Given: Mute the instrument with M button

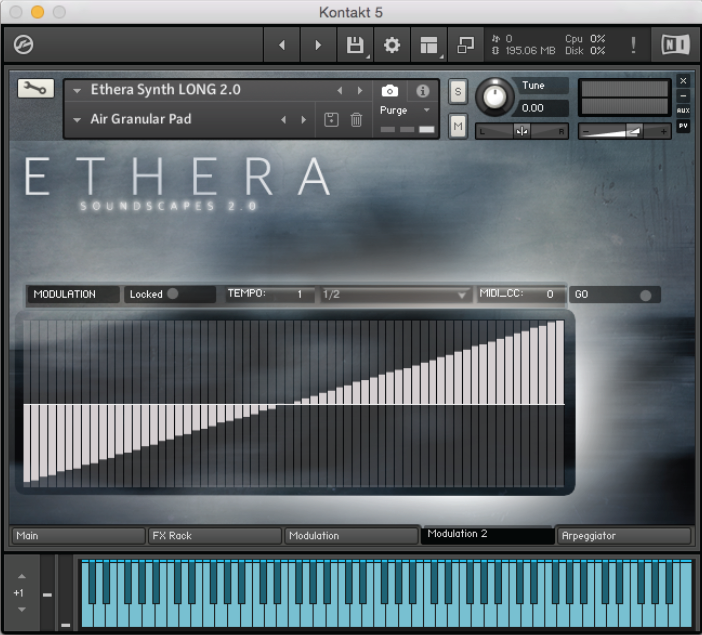Looking at the screenshot, I should tap(458, 126).
